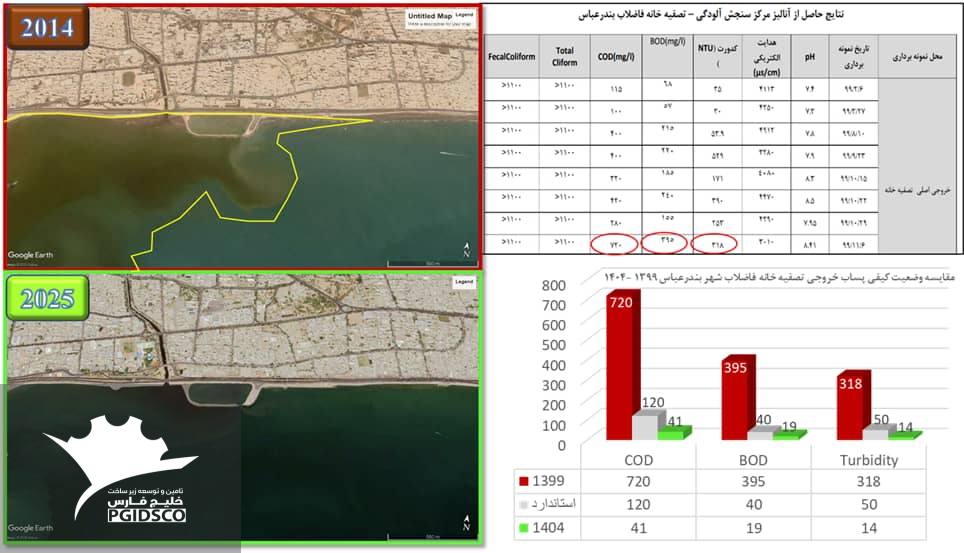Click 50 in the standard data row
The height and width of the screenshot is (553, 964).
(869, 504)
